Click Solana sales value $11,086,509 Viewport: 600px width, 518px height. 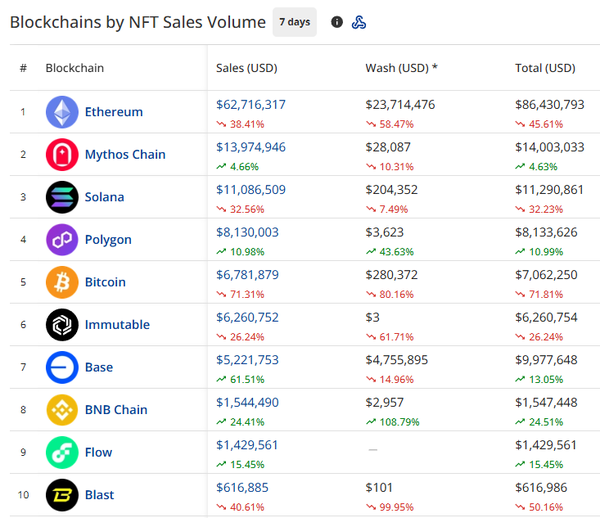click(250, 189)
